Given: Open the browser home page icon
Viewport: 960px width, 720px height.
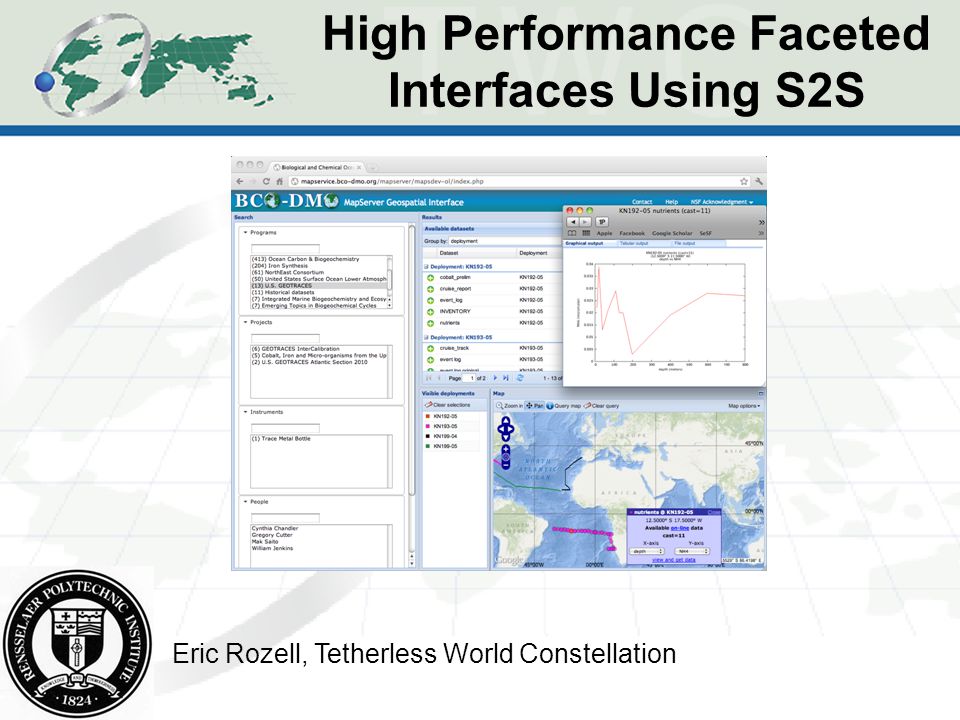Looking at the screenshot, I should (x=279, y=181).
